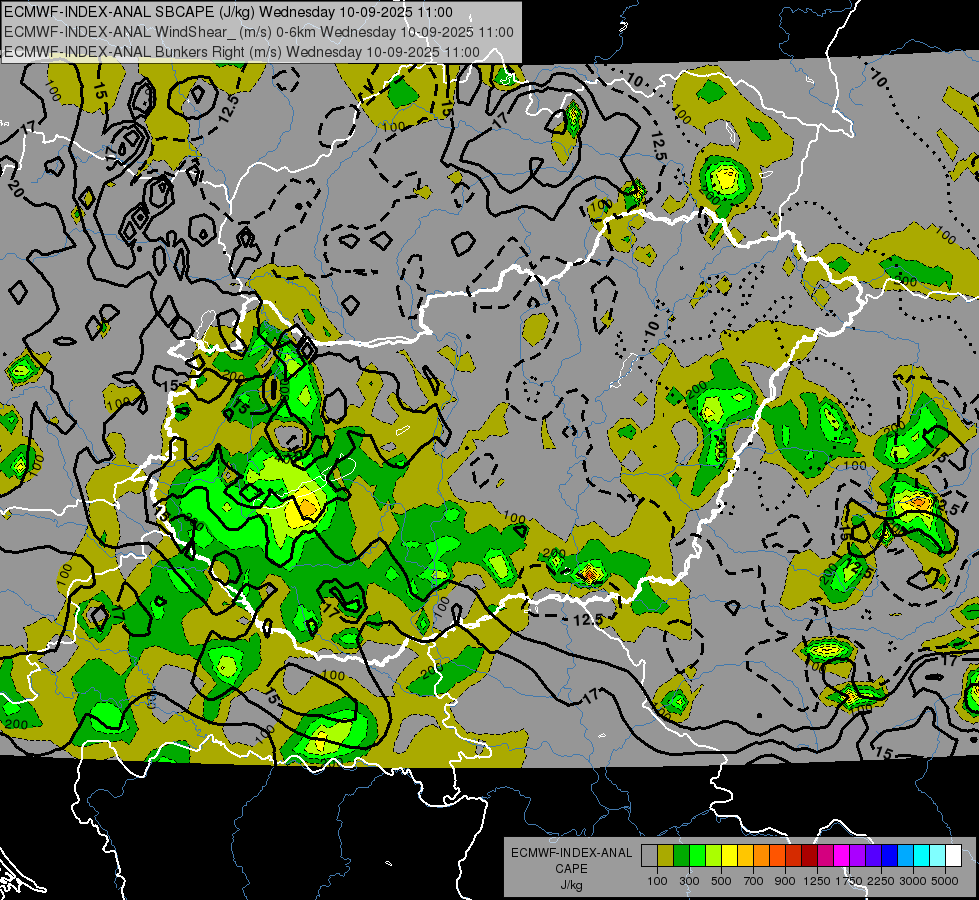Pick the purple swatch right of 1750

point(857,856)
